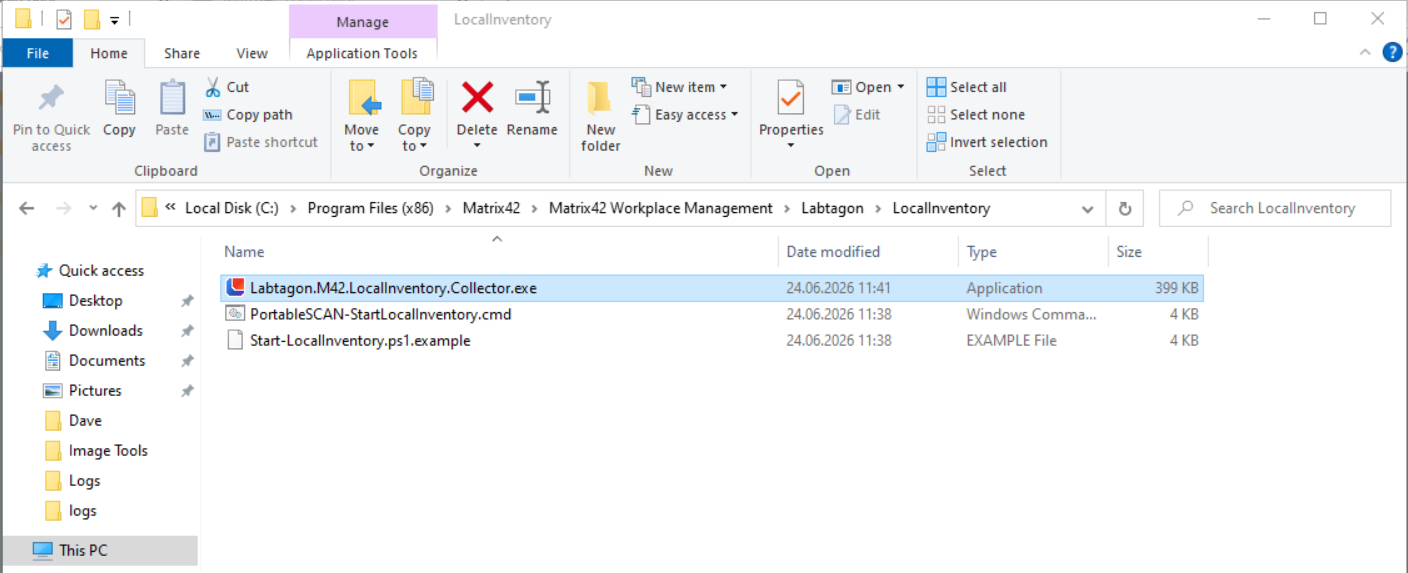This screenshot has height=573, width=1408.
Task: Sort by the Name column header
Action: click(x=497, y=252)
